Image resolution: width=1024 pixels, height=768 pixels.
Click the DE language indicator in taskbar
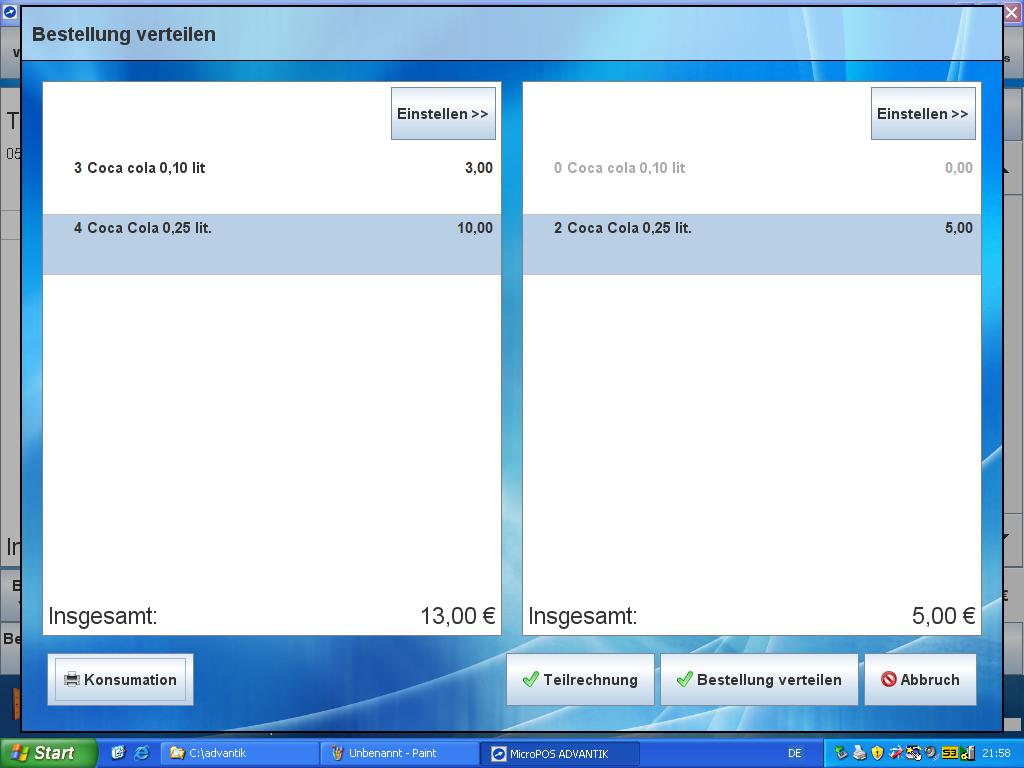pyautogui.click(x=794, y=753)
